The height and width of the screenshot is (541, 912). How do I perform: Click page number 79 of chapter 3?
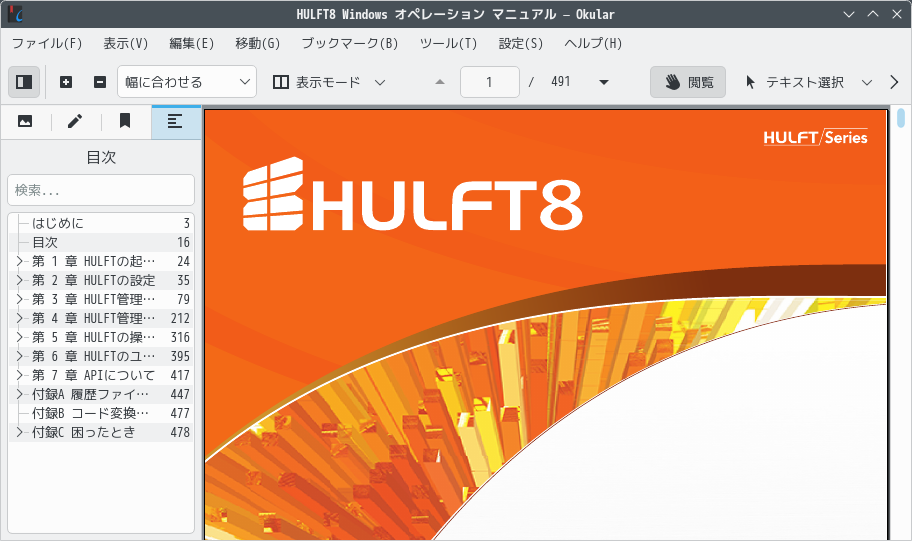(x=184, y=299)
